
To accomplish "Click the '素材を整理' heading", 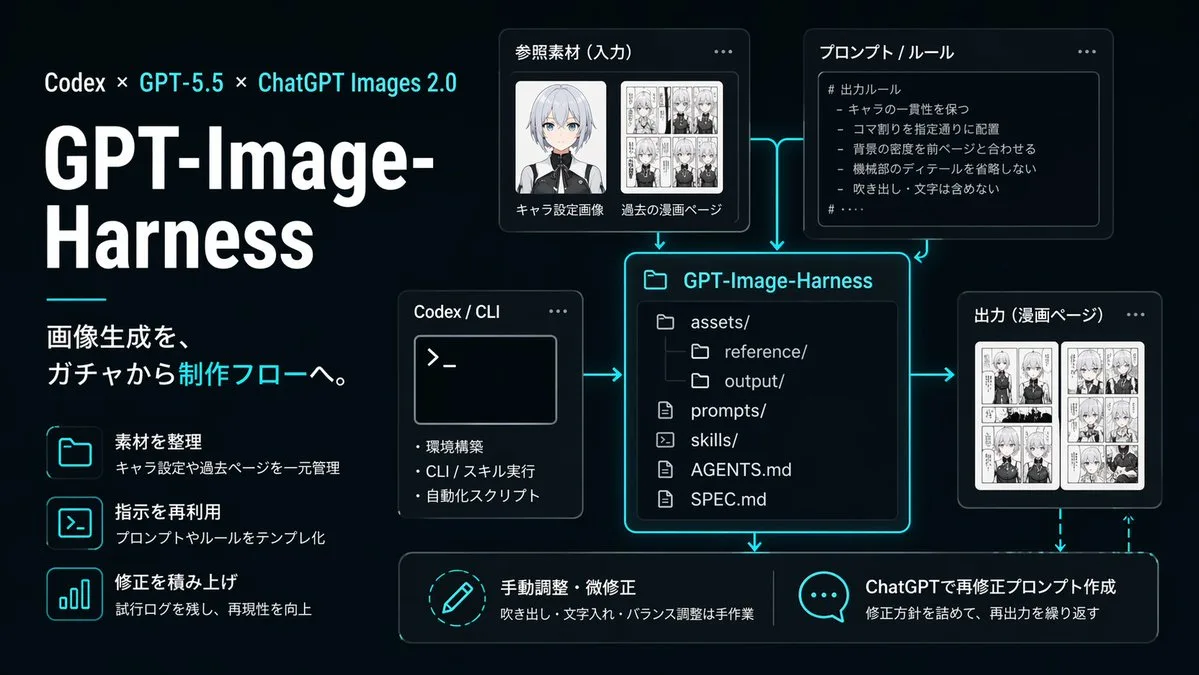I will click(158, 441).
